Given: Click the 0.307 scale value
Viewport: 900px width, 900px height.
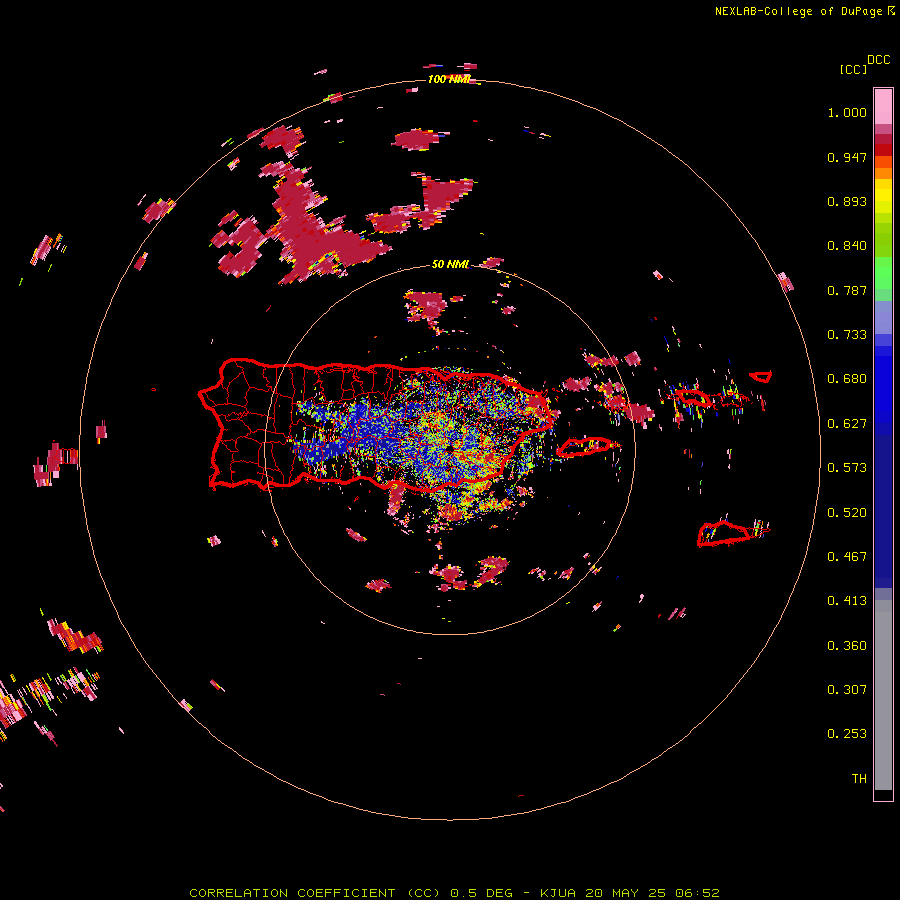Looking at the screenshot, I should coord(847,690).
